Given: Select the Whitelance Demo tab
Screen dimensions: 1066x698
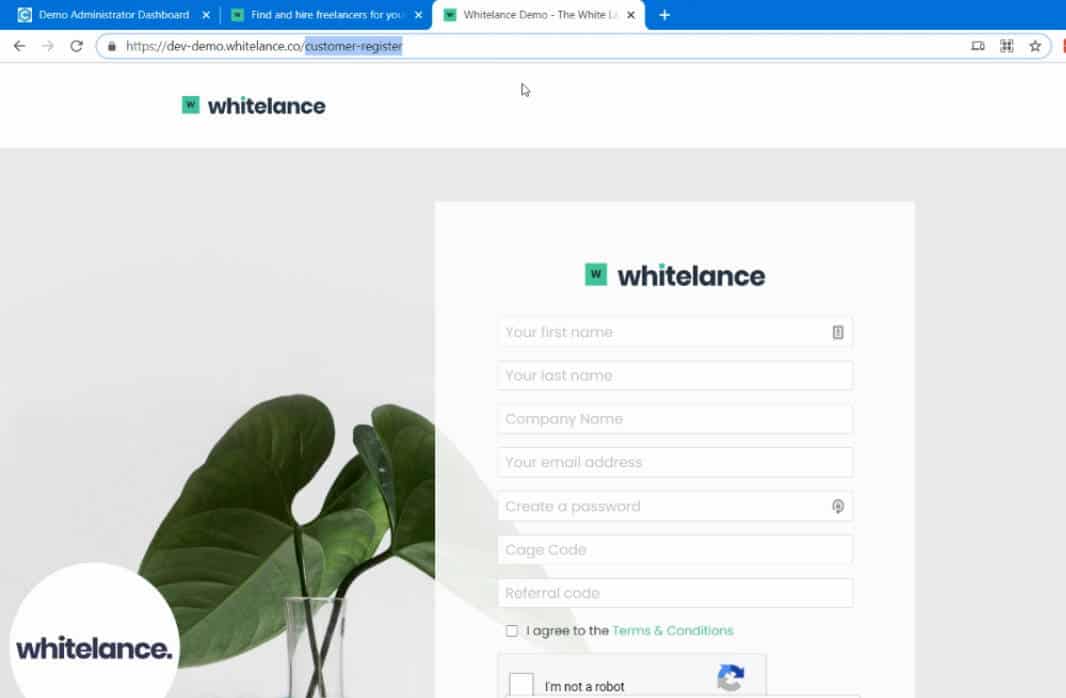Looking at the screenshot, I should point(538,15).
